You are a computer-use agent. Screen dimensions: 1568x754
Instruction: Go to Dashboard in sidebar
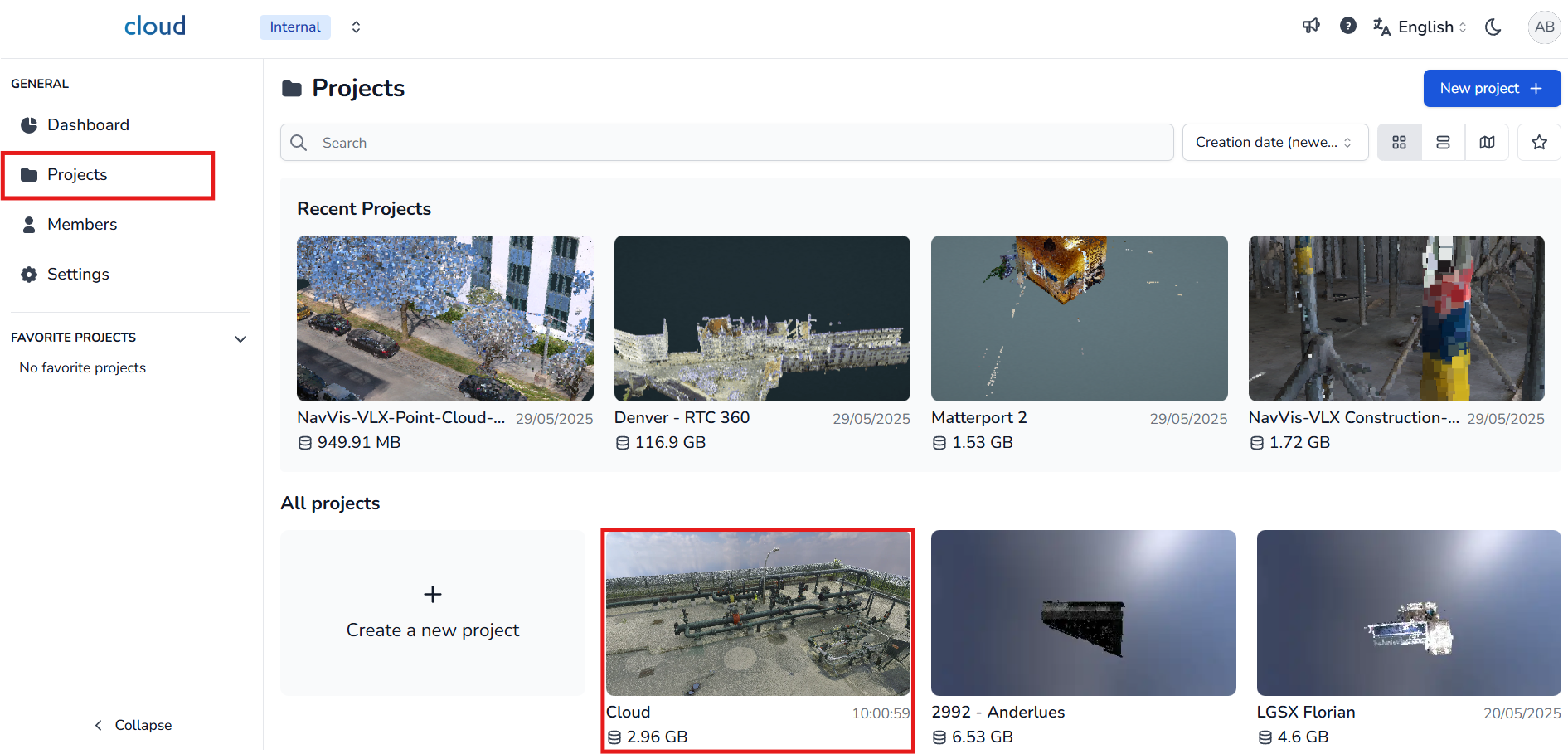click(88, 124)
